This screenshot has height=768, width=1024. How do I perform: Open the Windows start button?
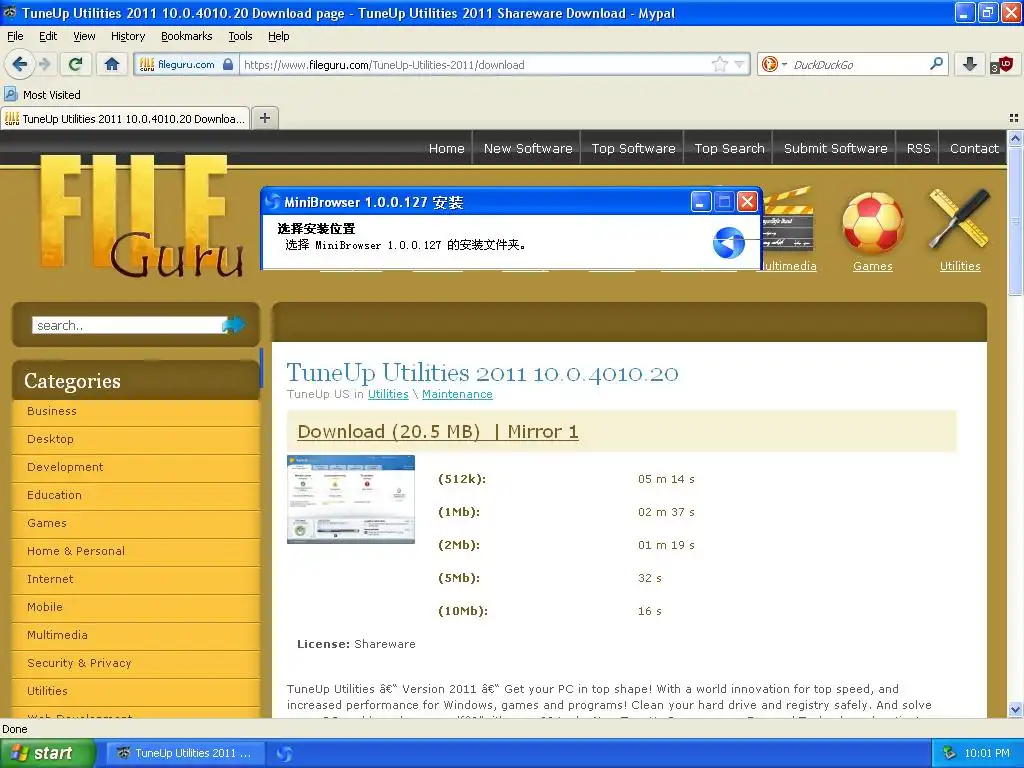tap(47, 753)
